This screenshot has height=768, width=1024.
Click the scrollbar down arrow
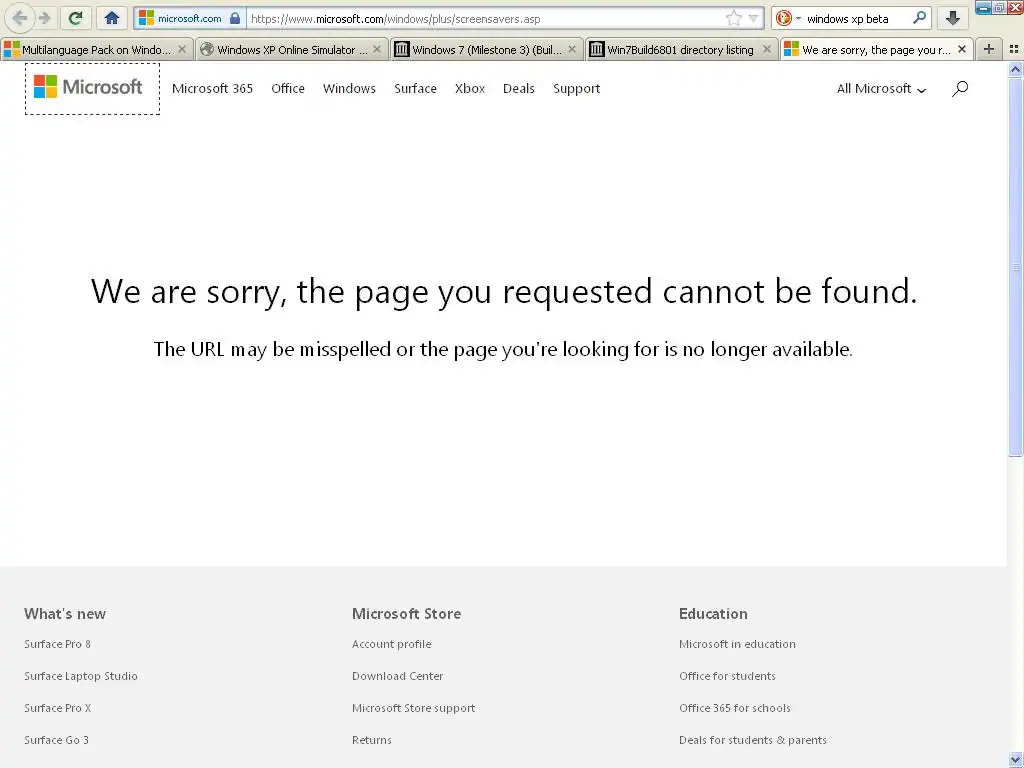tap(1016, 760)
